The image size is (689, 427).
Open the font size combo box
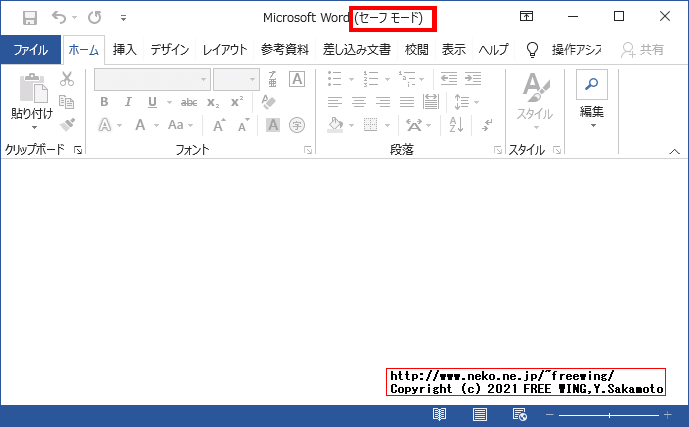pyautogui.click(x=236, y=80)
